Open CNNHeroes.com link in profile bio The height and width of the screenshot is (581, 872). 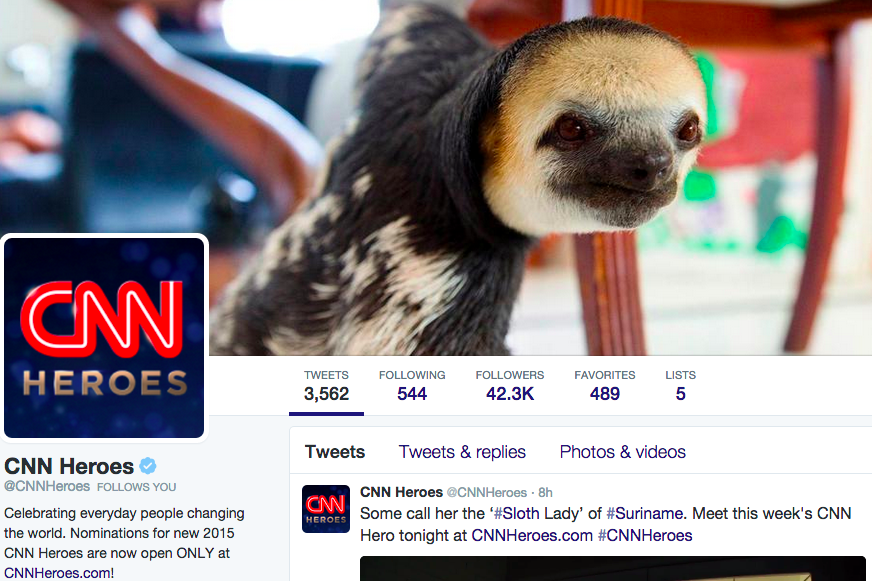point(57,573)
